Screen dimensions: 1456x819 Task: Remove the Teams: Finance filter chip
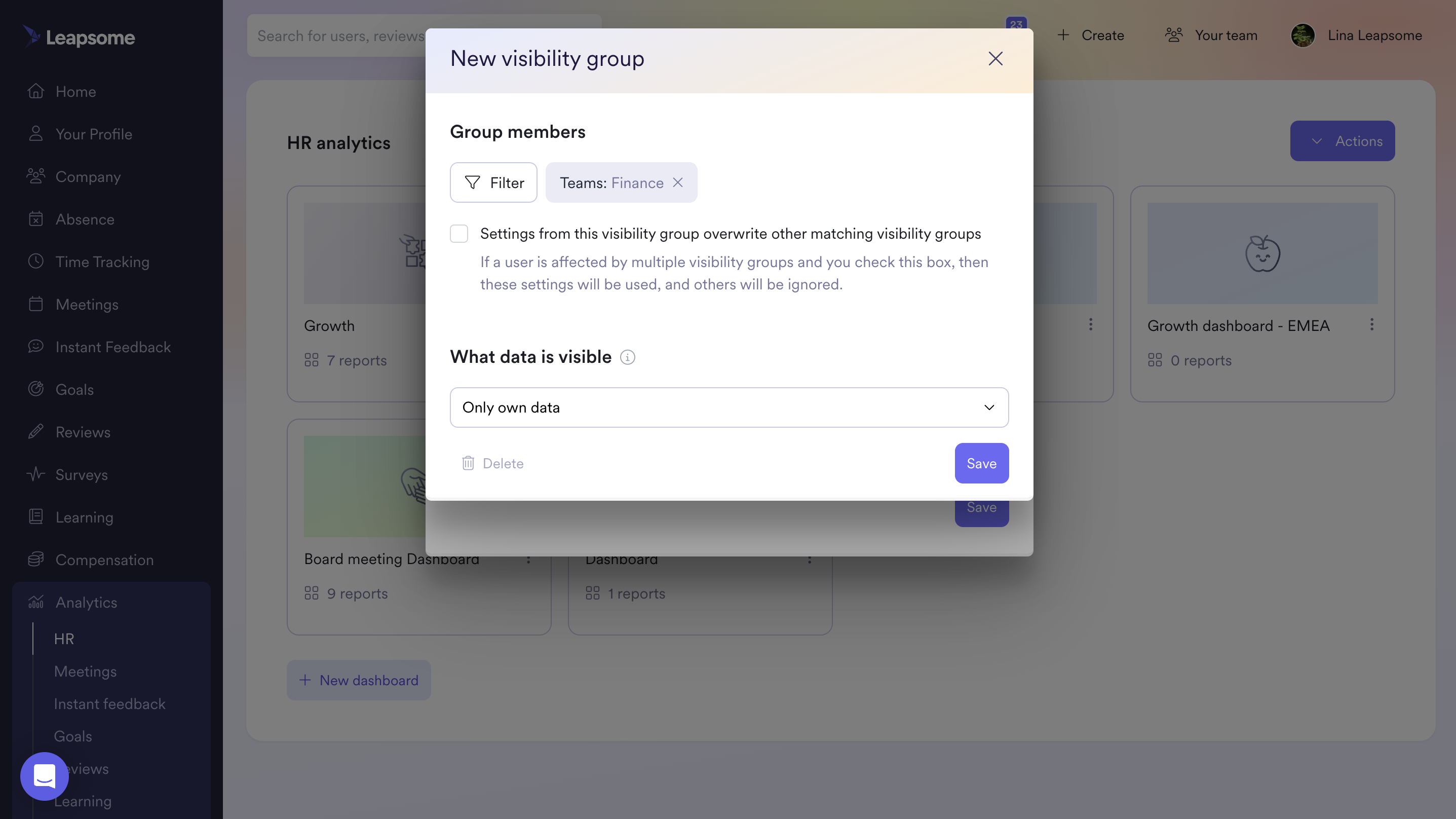tap(678, 182)
